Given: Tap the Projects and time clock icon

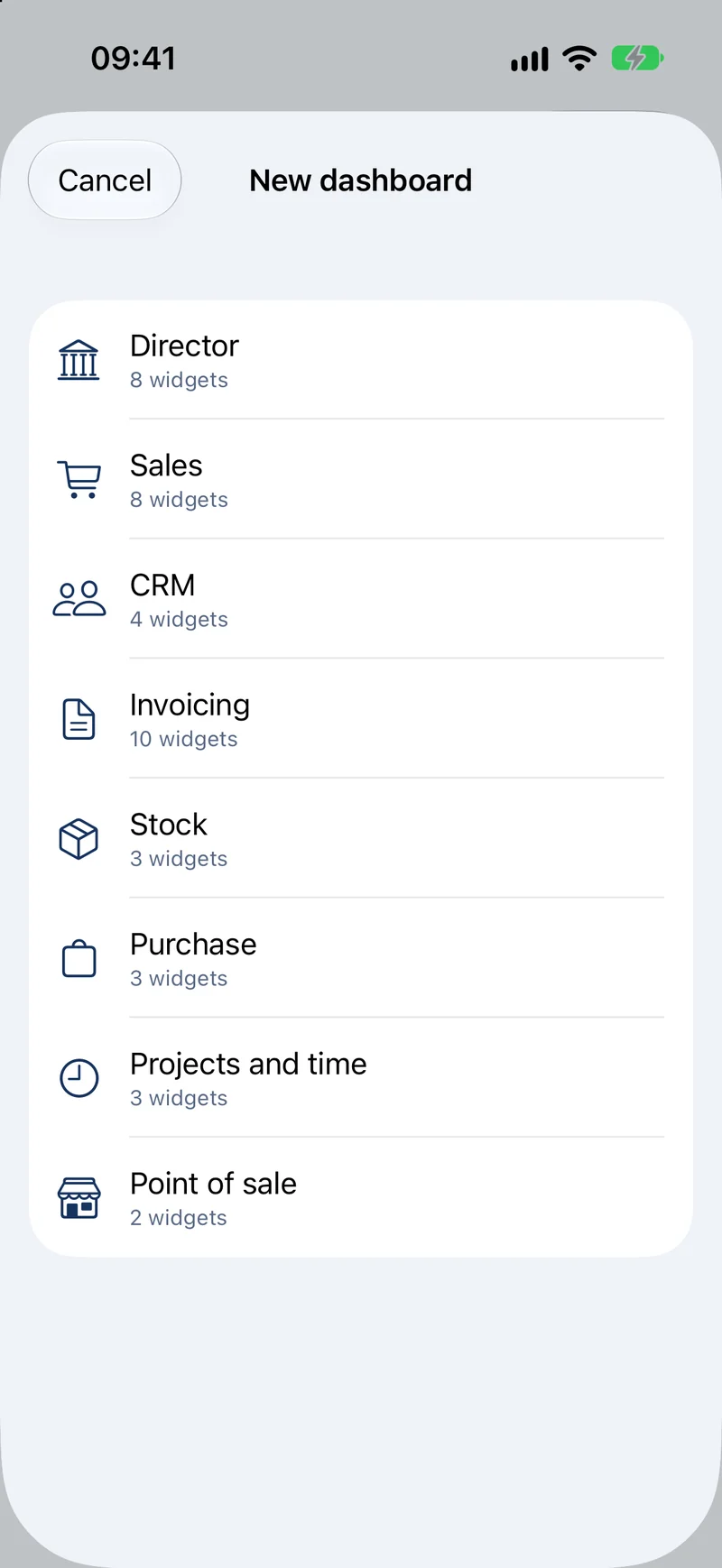Looking at the screenshot, I should 79,1078.
